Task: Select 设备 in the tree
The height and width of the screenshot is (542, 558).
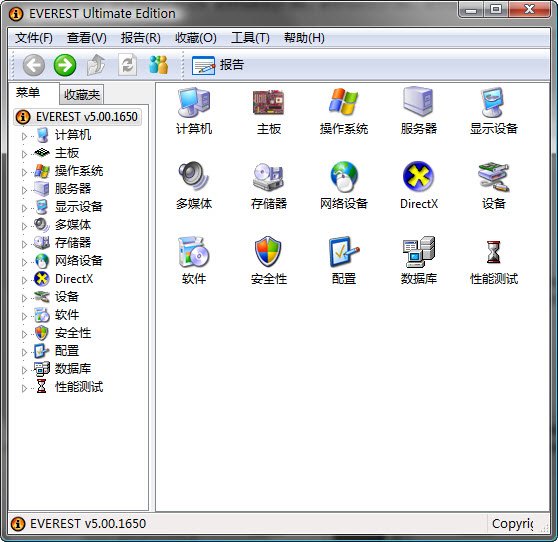Action: [67, 297]
